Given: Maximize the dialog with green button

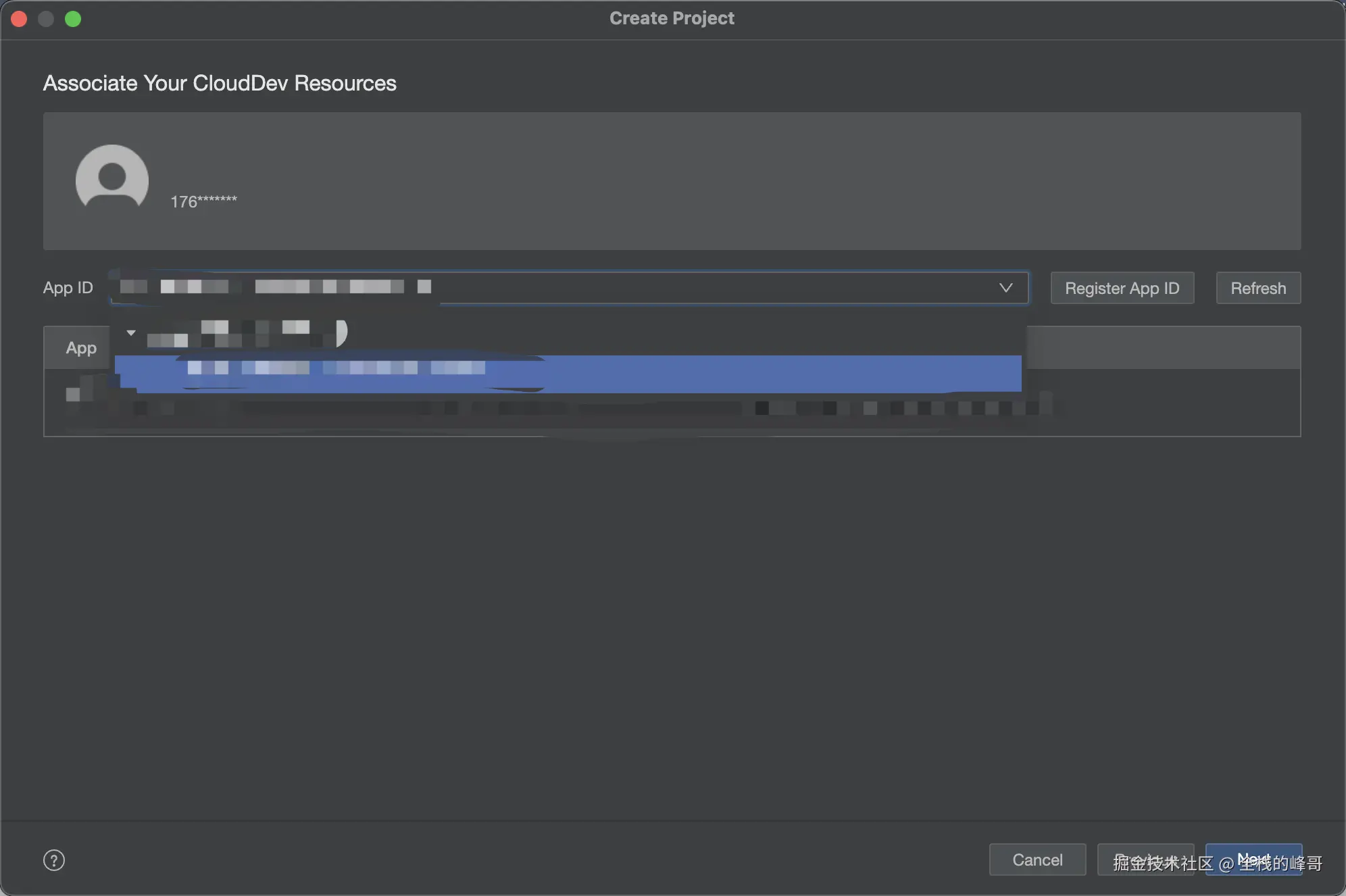Looking at the screenshot, I should coord(73,19).
